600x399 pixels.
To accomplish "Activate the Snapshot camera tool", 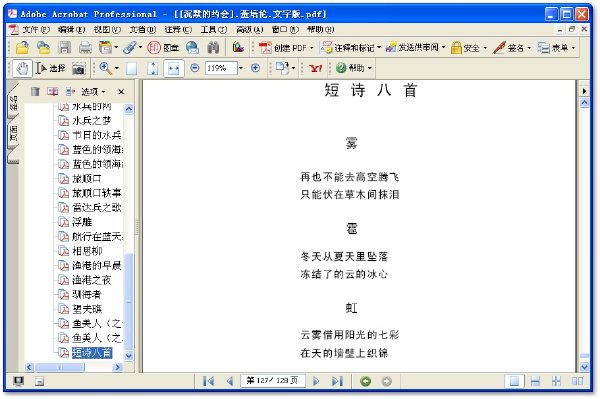I will (79, 68).
